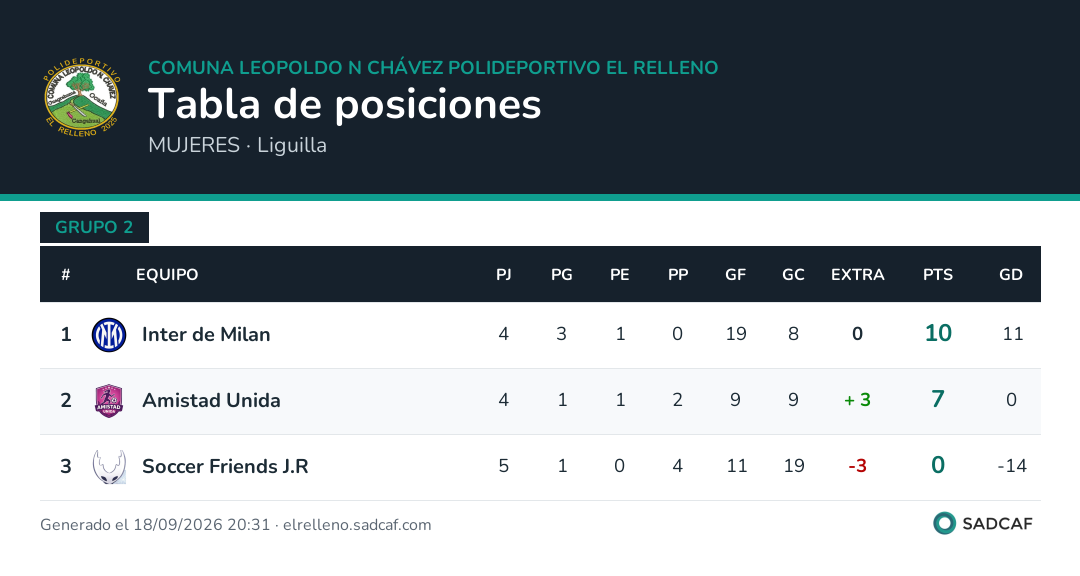Click the EXTRA column header

coord(858,274)
